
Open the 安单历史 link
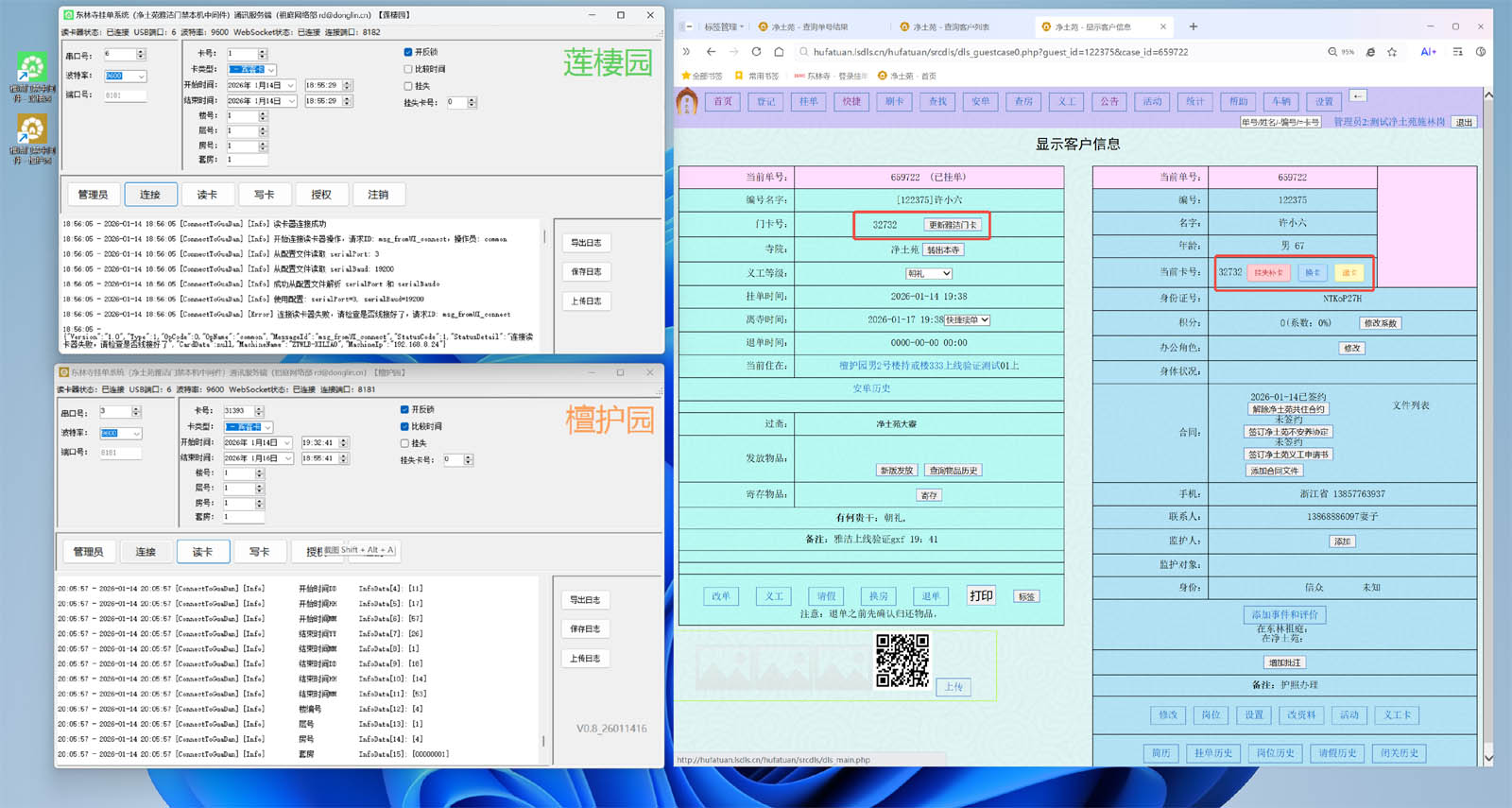coord(871,388)
